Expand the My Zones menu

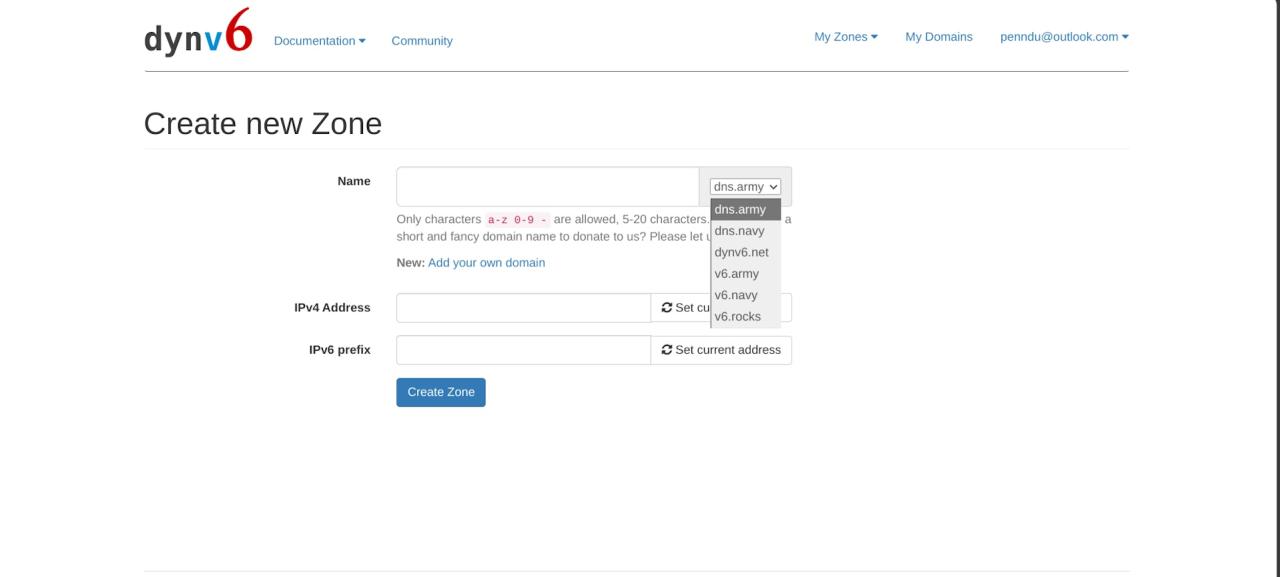point(846,37)
